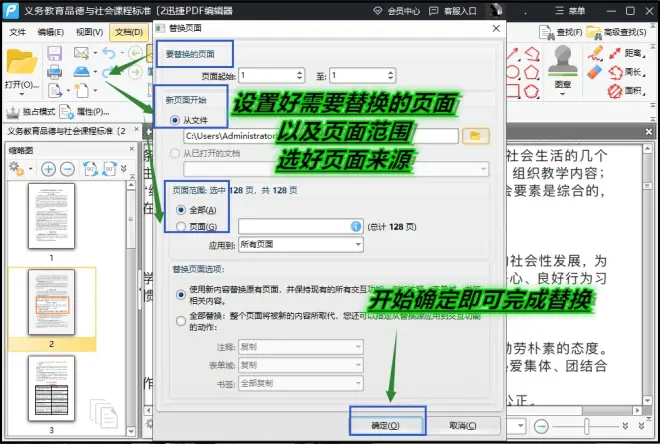The width and height of the screenshot is (660, 444).
Task: Click the new blank document icon
Action: click(x=82, y=90)
